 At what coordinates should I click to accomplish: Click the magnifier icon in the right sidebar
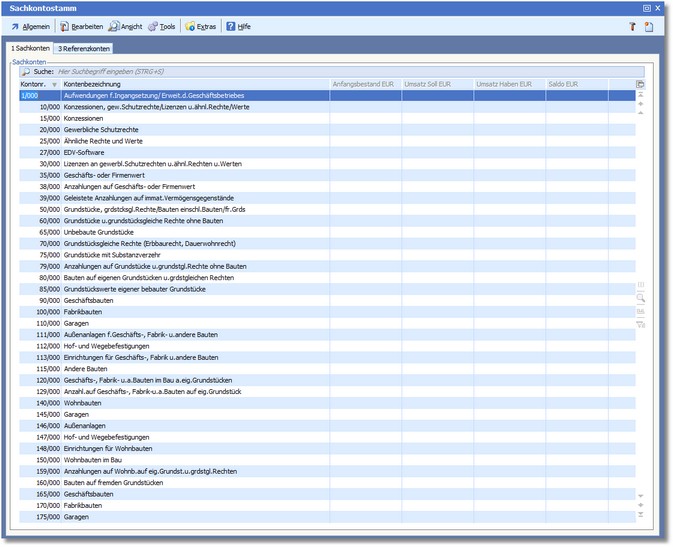point(640,298)
